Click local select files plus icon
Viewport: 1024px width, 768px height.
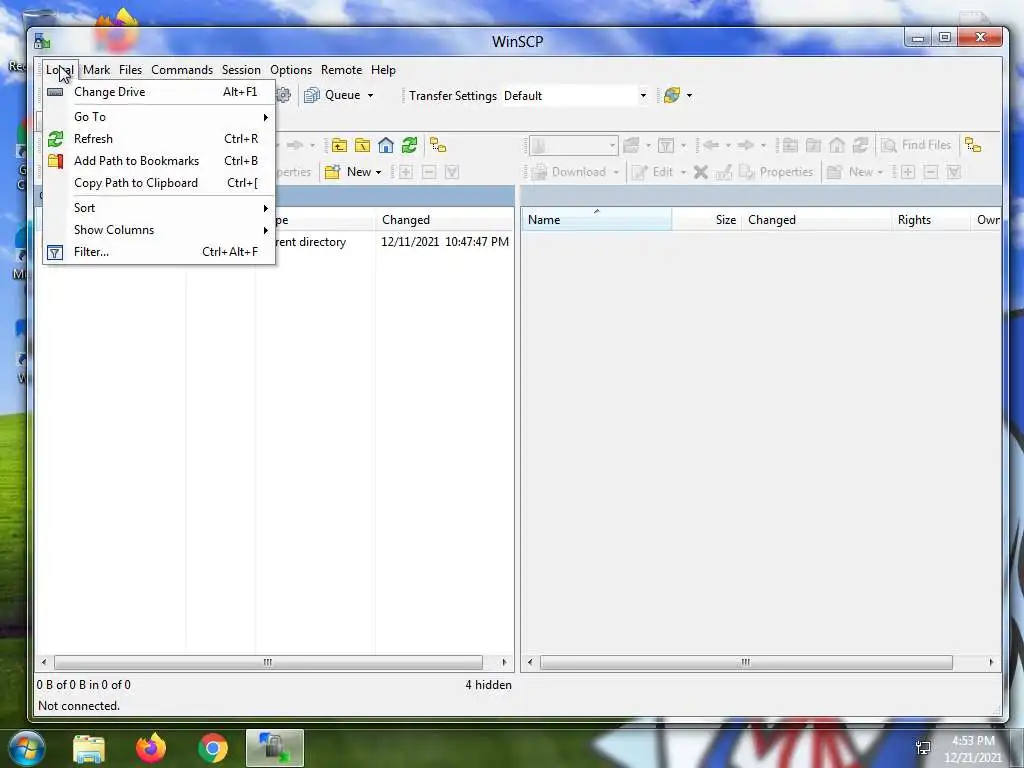tap(406, 172)
